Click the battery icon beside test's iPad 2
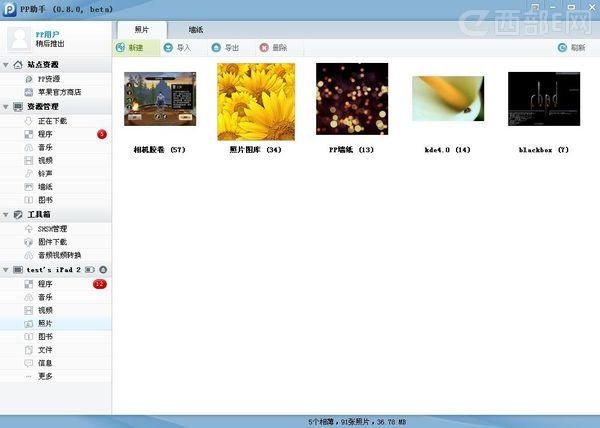The height and width of the screenshot is (428, 600). coord(90,270)
